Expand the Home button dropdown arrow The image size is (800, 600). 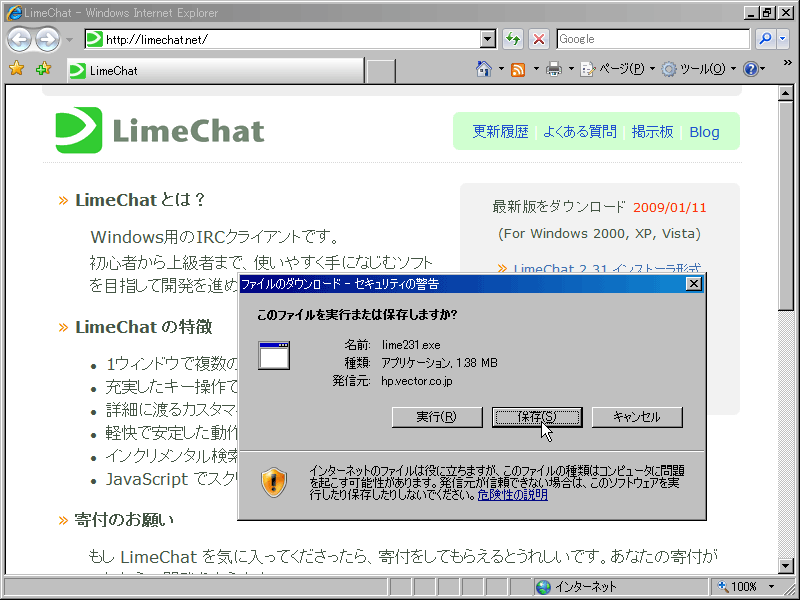point(501,68)
